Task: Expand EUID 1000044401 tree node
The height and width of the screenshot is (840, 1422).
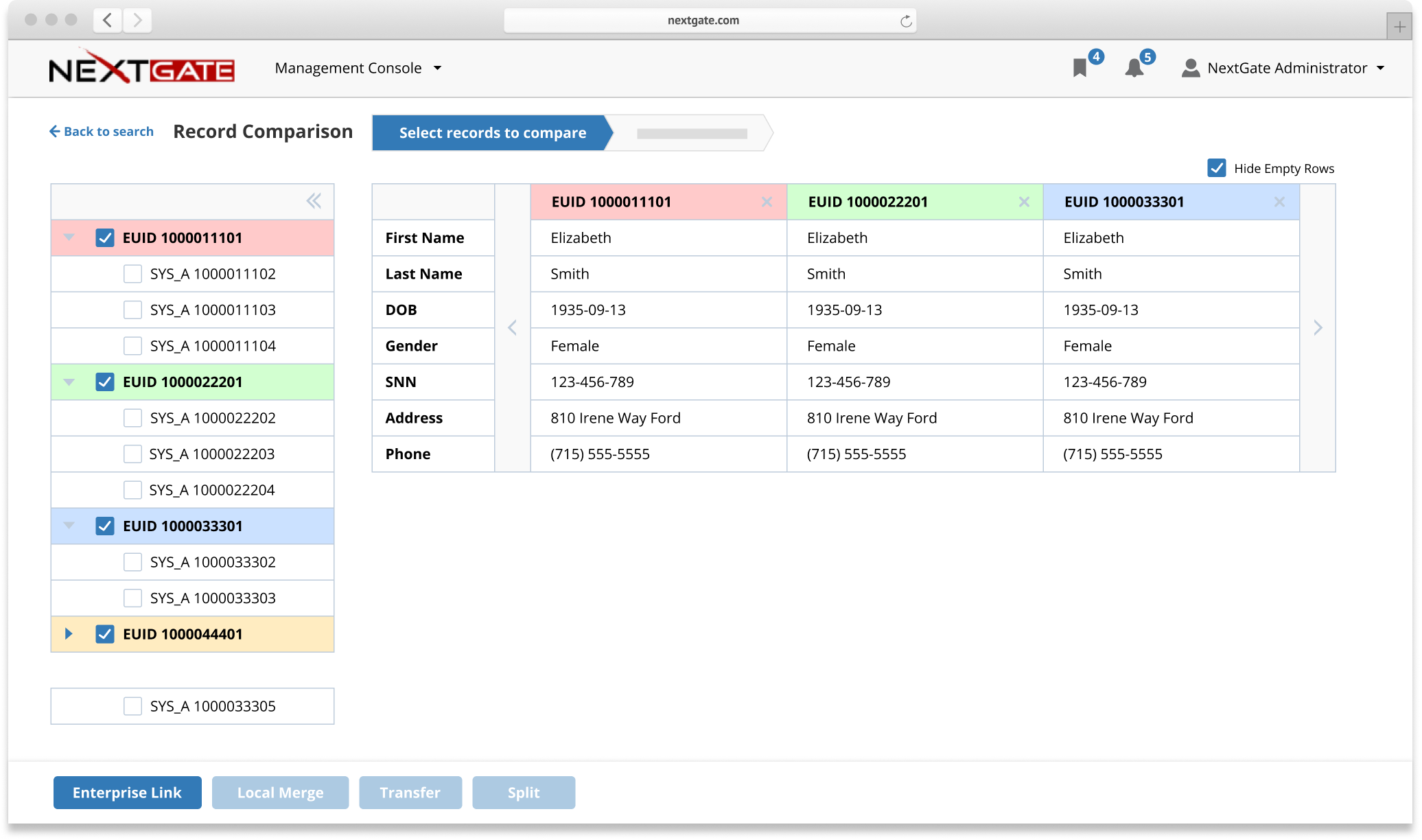Action: tap(69, 634)
